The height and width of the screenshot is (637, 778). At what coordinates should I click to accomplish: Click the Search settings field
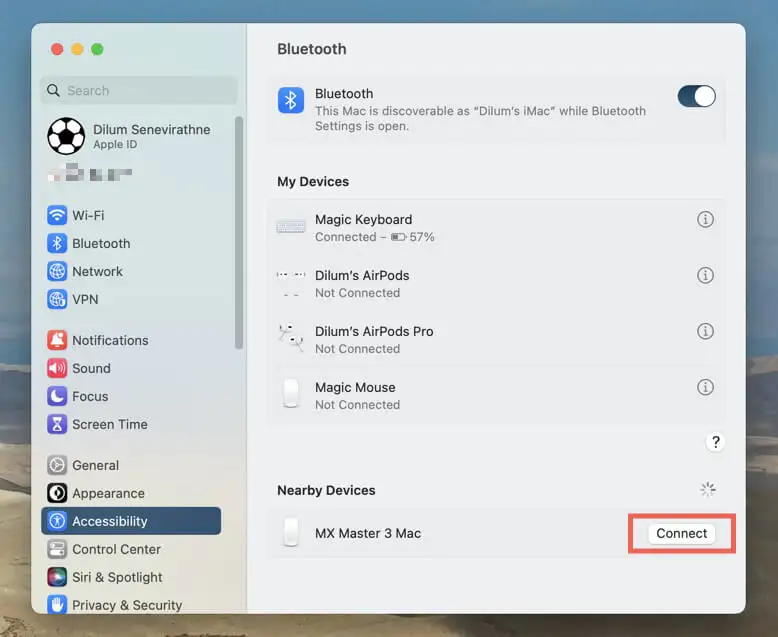(139, 90)
